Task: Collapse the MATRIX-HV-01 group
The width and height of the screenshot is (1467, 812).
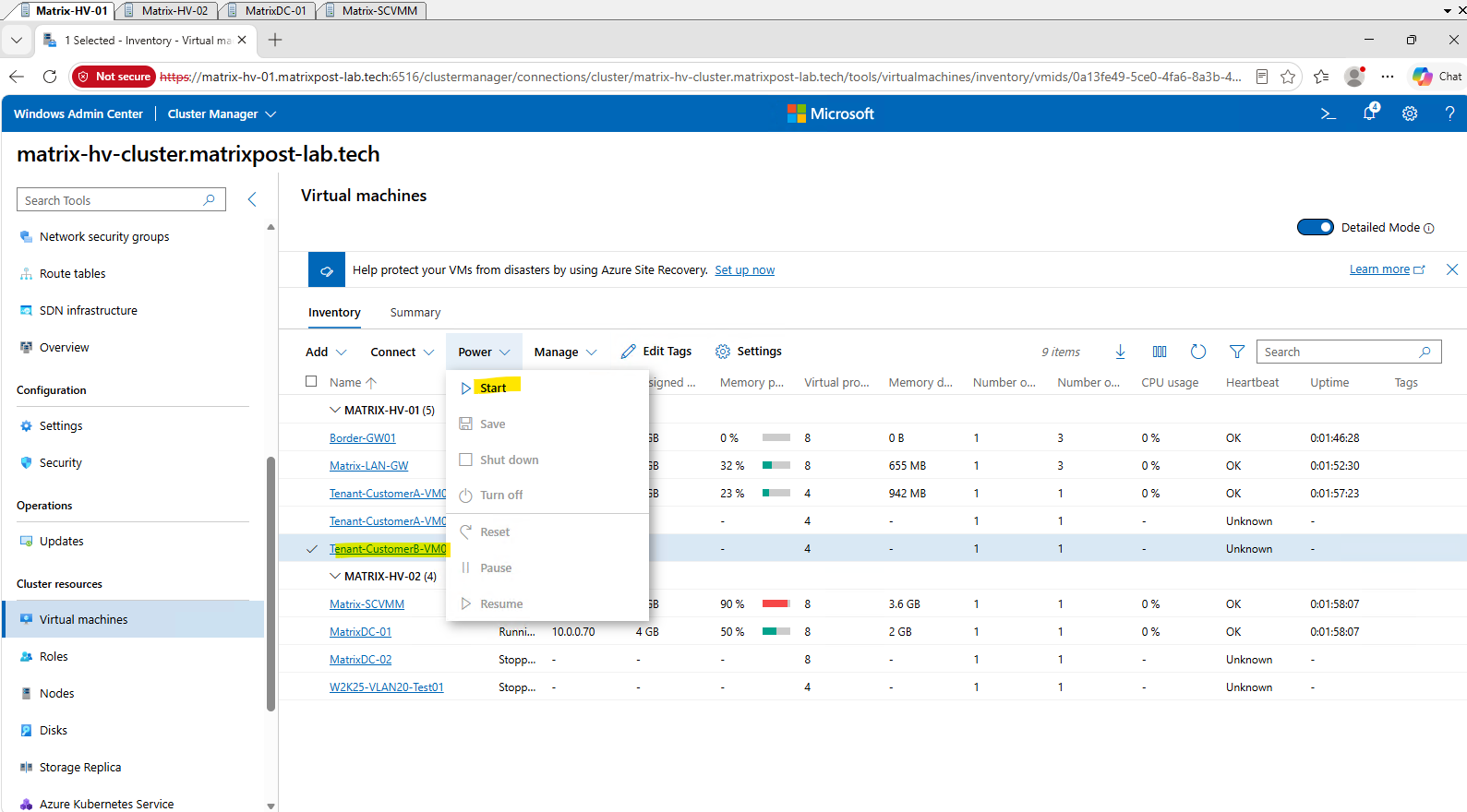Action: pos(335,410)
